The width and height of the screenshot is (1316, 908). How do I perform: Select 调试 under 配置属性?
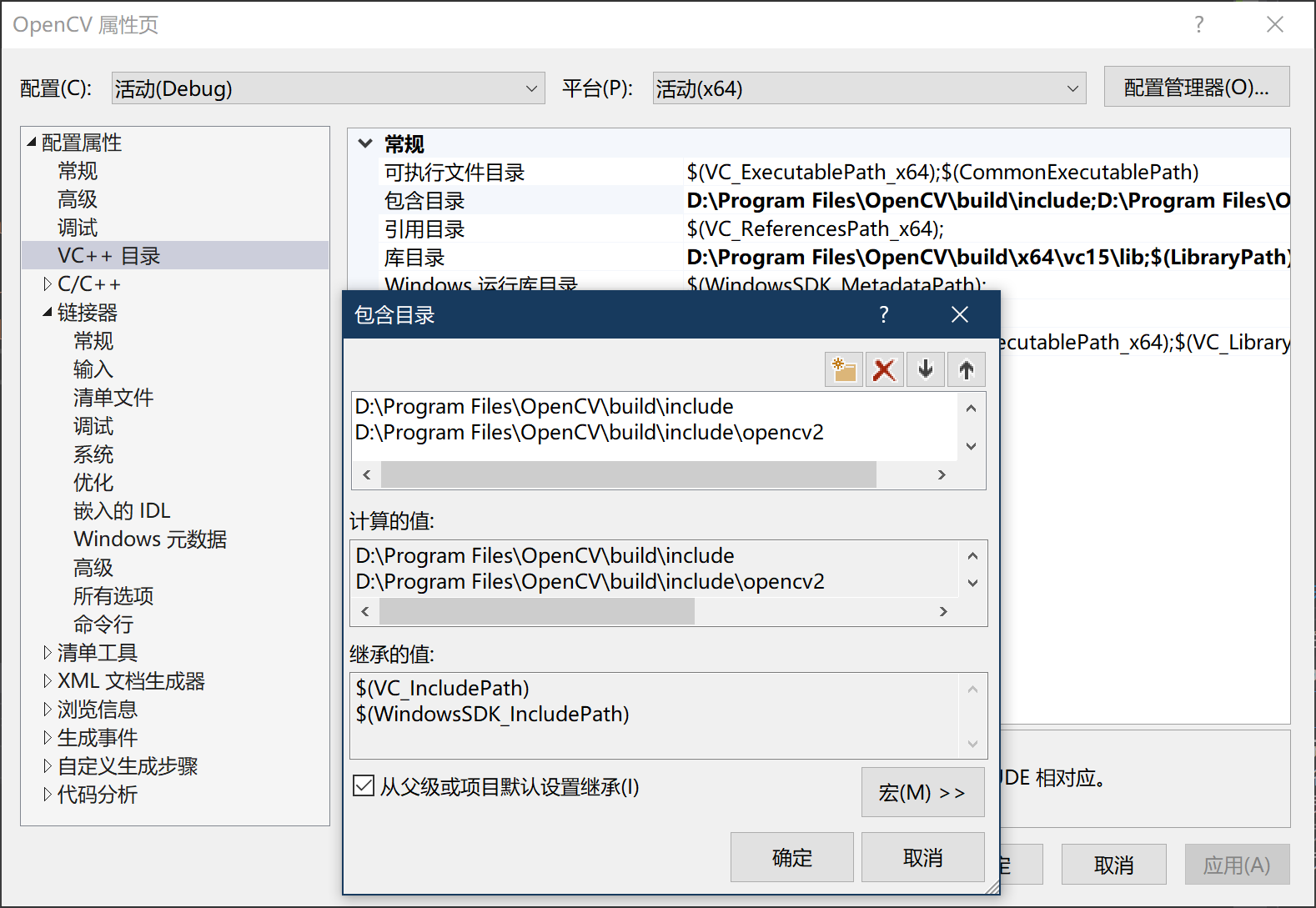pyautogui.click(x=78, y=228)
